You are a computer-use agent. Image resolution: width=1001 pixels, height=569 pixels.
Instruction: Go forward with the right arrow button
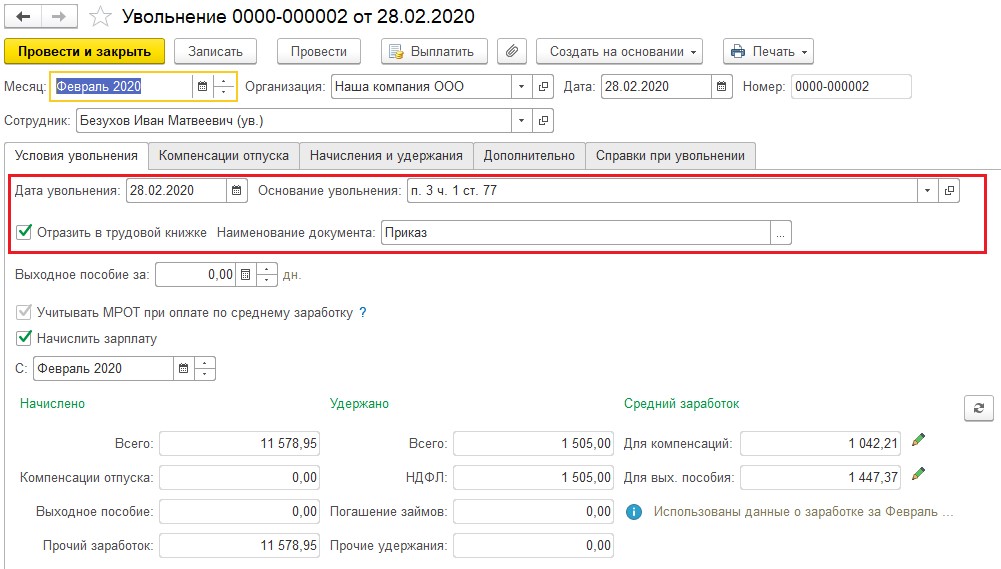coord(59,17)
